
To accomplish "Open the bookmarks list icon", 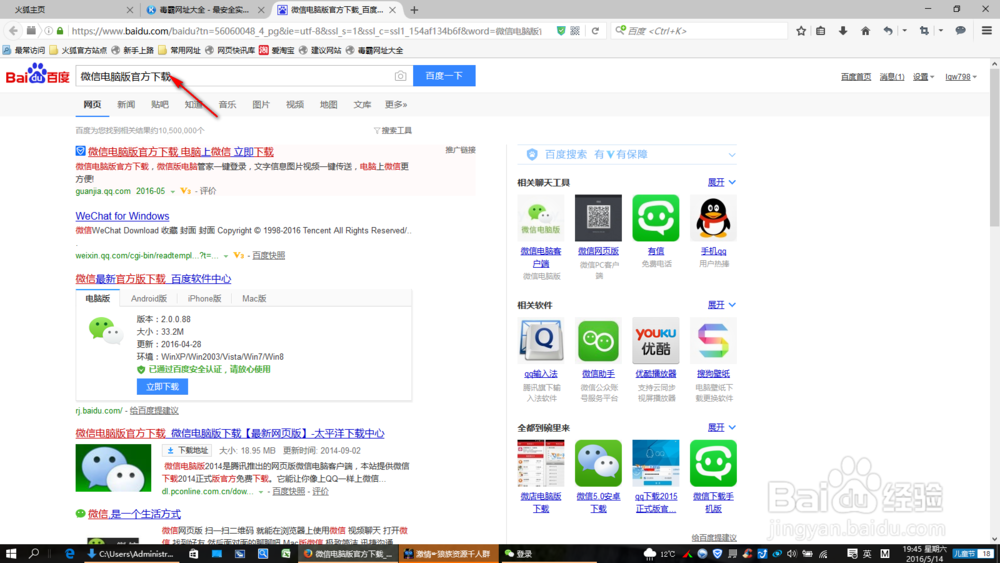I will click(821, 31).
